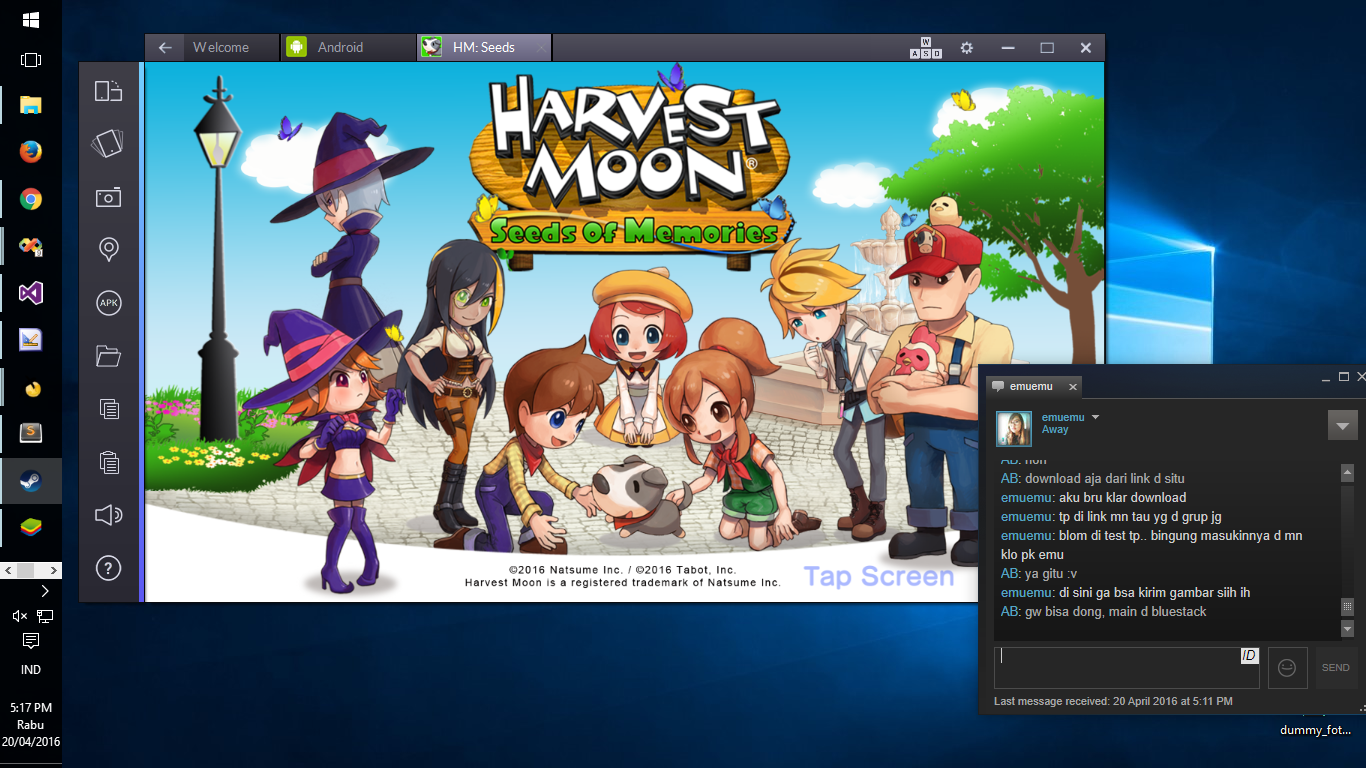Switch to the Welcome tab
1366x768 pixels.
click(221, 47)
